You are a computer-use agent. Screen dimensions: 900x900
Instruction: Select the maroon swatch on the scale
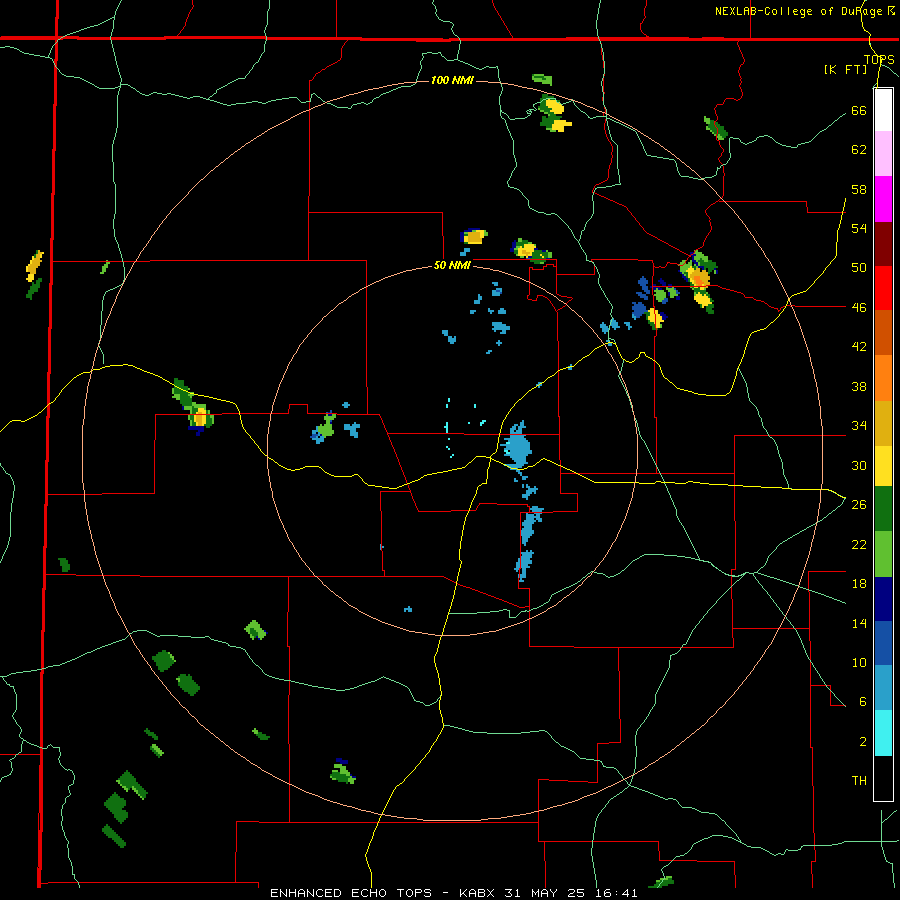883,244
